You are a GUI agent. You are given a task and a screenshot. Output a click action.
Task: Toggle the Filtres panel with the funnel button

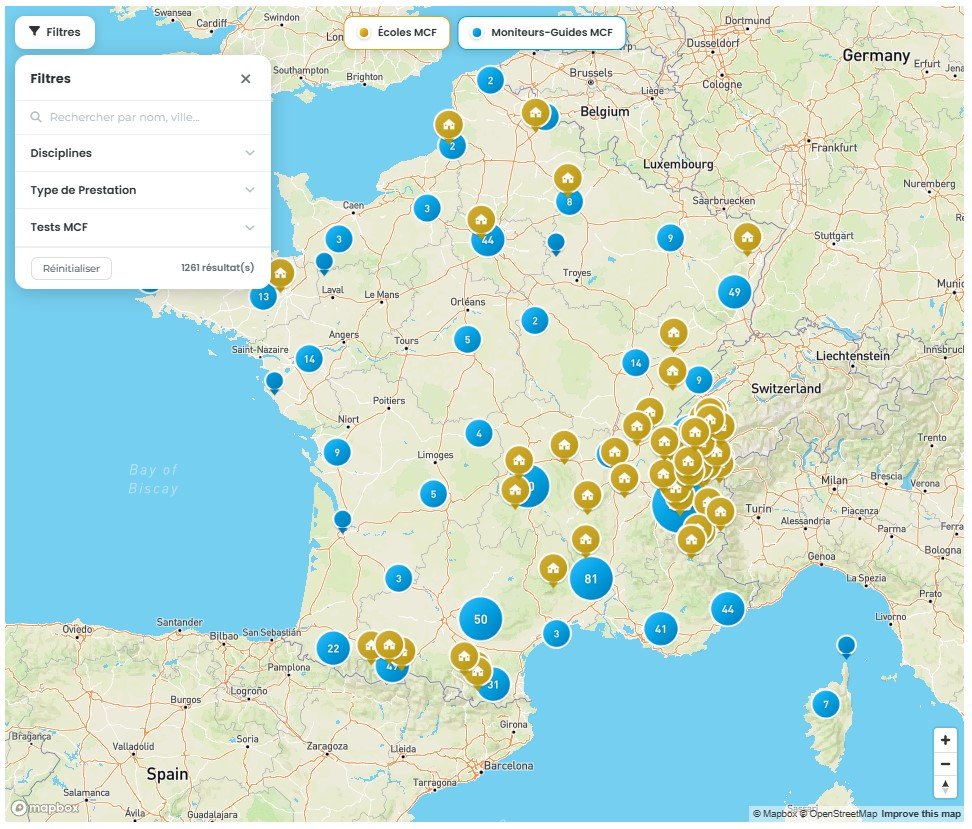55,31
